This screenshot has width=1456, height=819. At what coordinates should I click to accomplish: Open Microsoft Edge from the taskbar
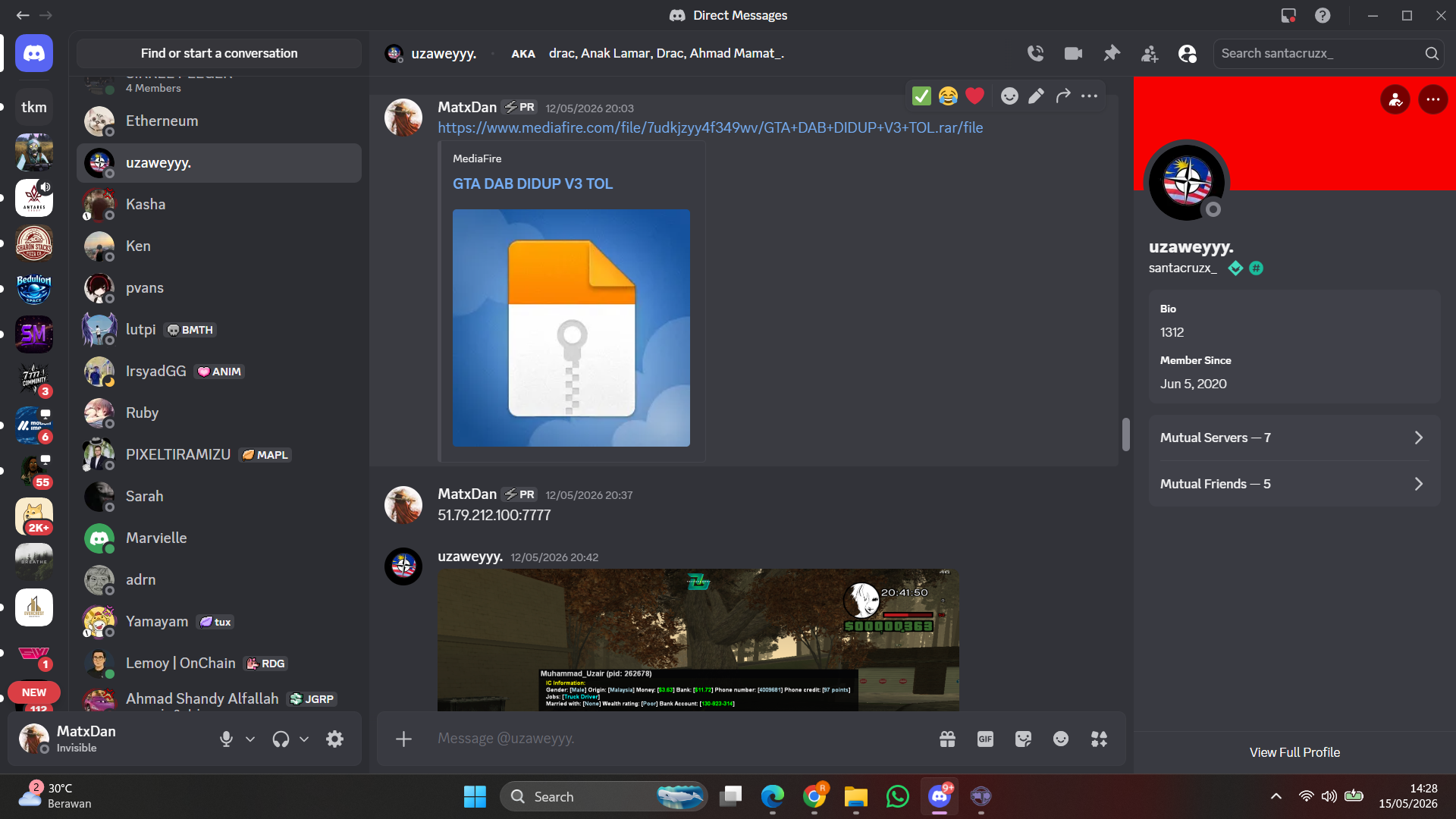[x=772, y=796]
